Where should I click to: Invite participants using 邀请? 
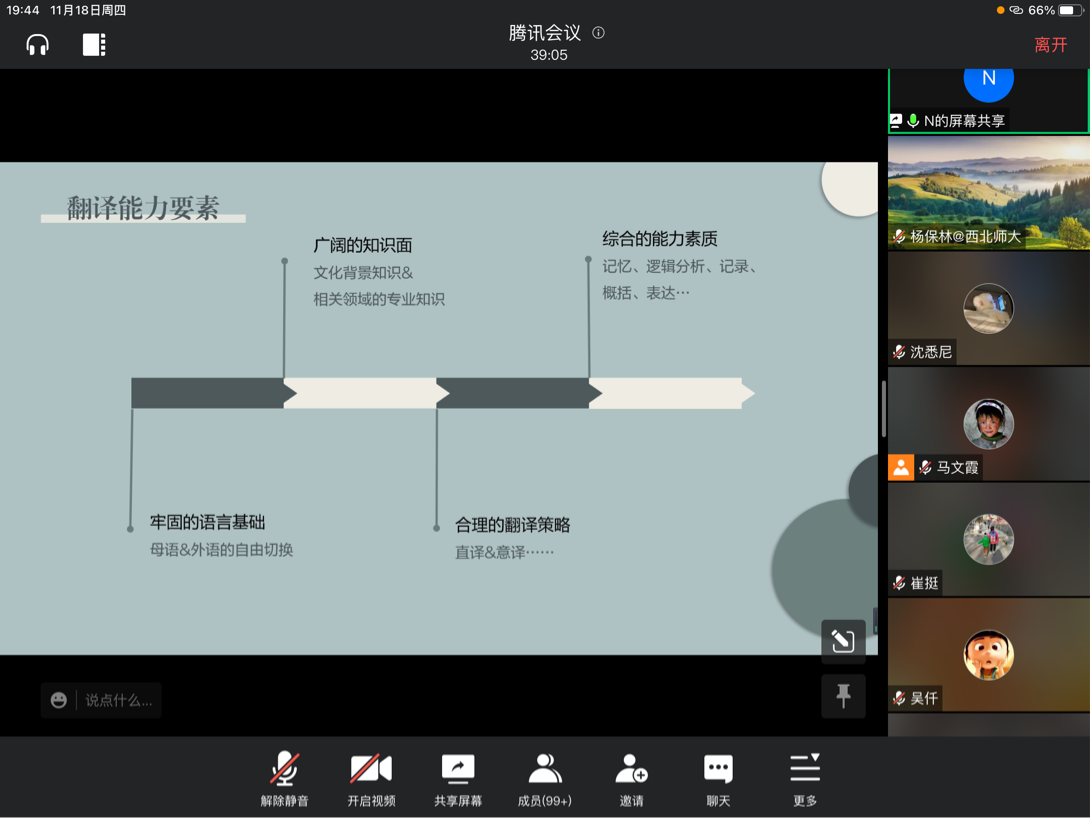631,778
